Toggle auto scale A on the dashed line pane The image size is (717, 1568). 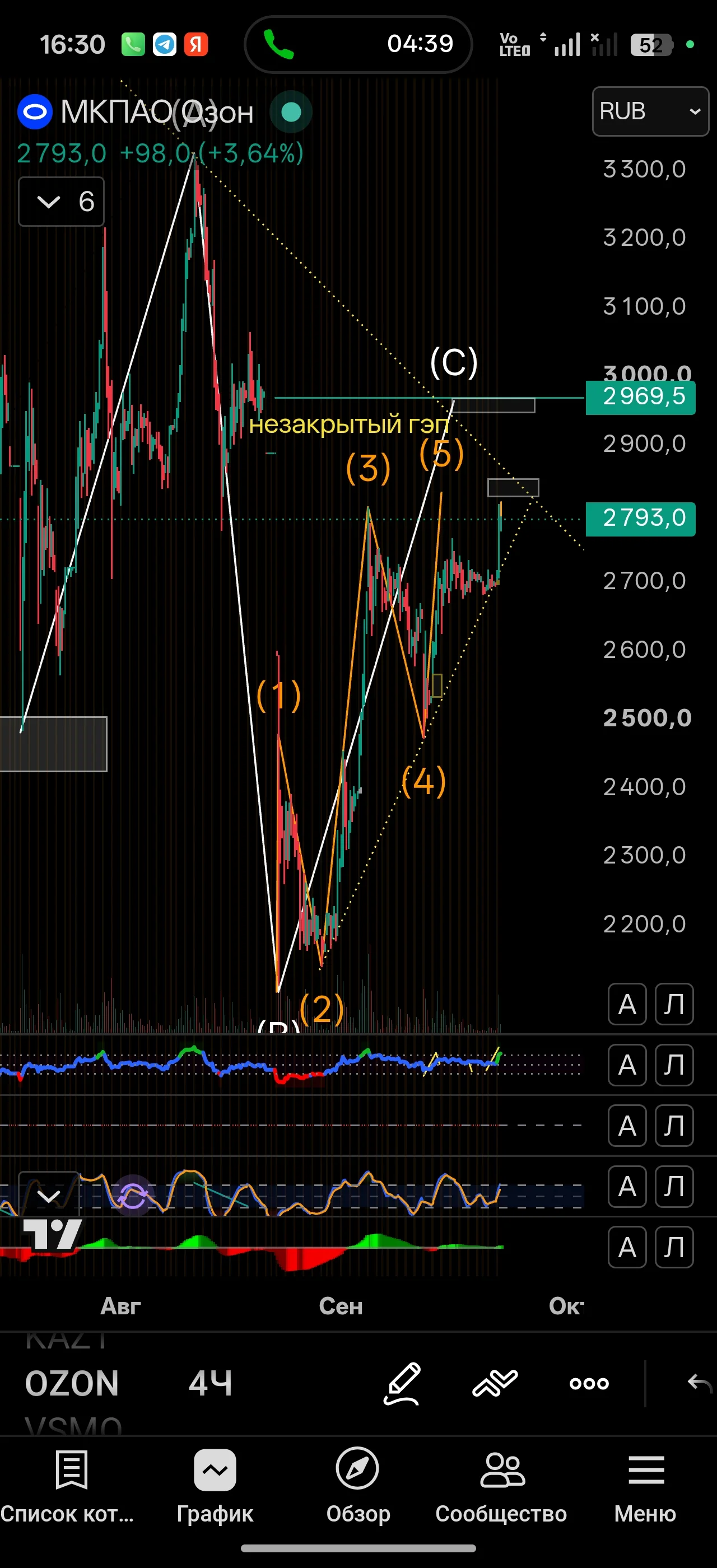pos(627,1126)
